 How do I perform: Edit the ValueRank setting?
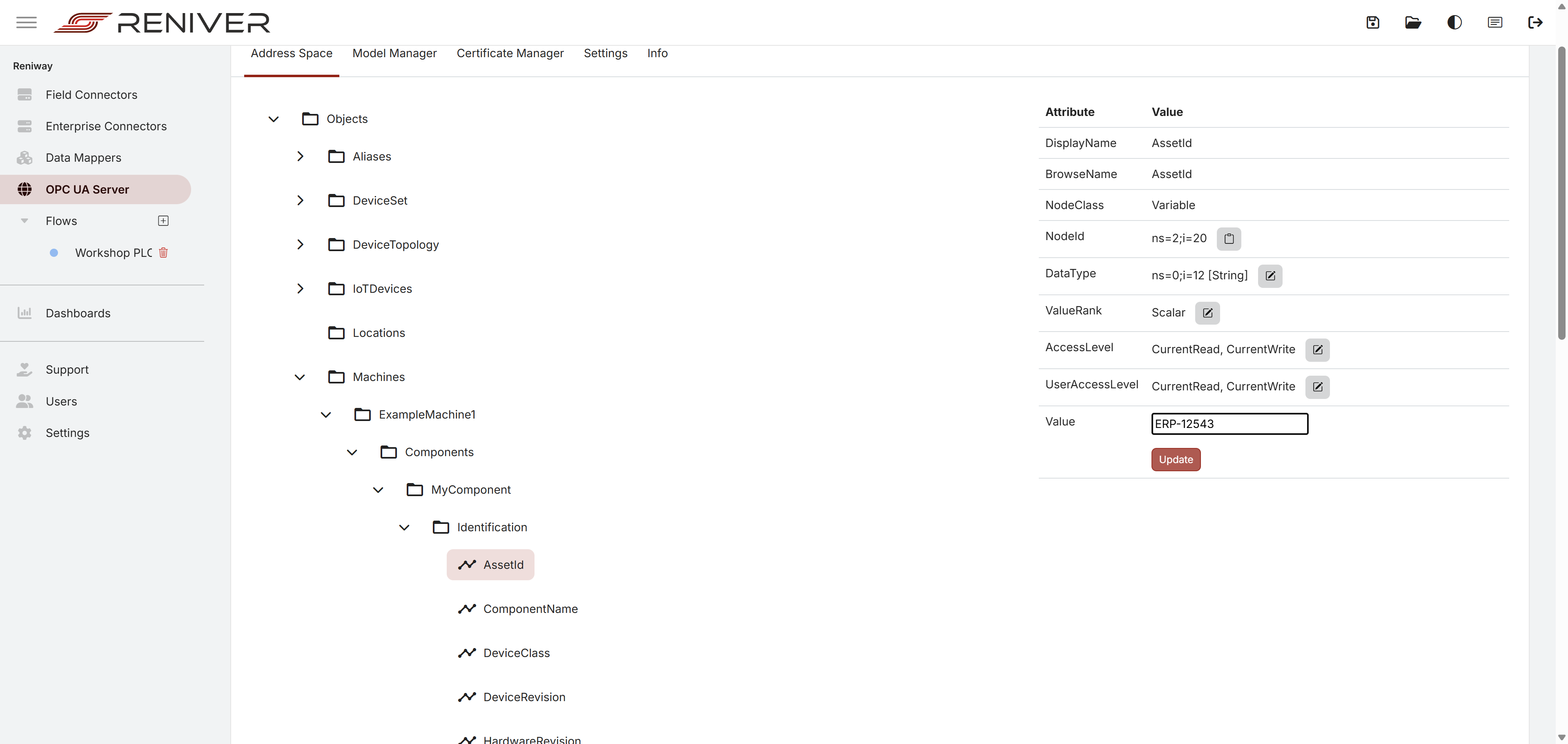click(x=1208, y=312)
